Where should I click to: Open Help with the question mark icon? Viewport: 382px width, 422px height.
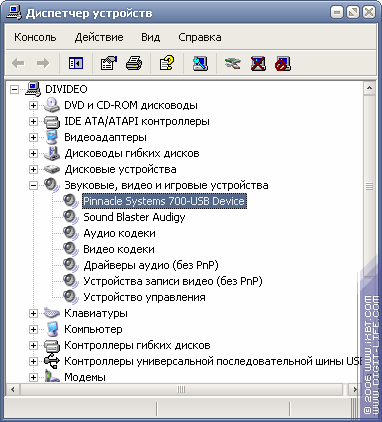pos(167,63)
